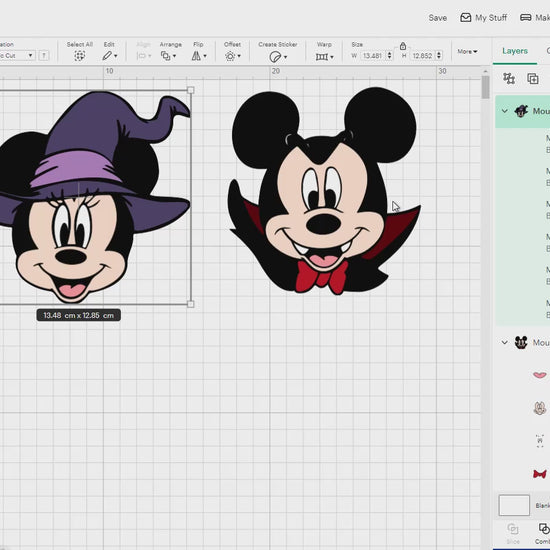The height and width of the screenshot is (550, 550).
Task: Click the My Stuff envelope icon
Action: point(465,18)
